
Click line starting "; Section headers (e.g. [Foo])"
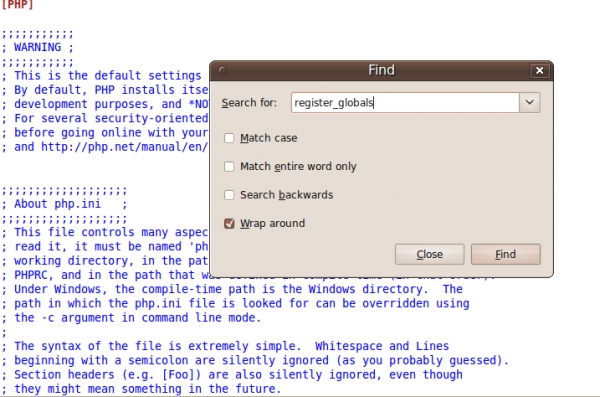pyautogui.click(x=232, y=375)
